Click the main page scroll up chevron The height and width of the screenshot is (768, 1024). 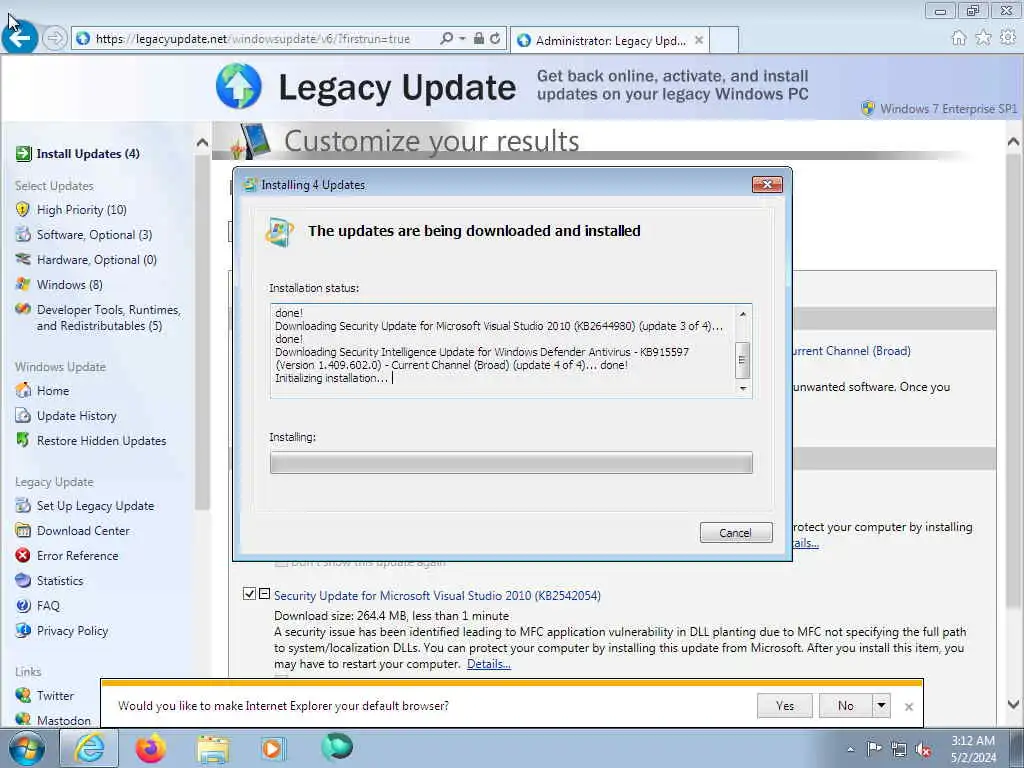click(1014, 142)
